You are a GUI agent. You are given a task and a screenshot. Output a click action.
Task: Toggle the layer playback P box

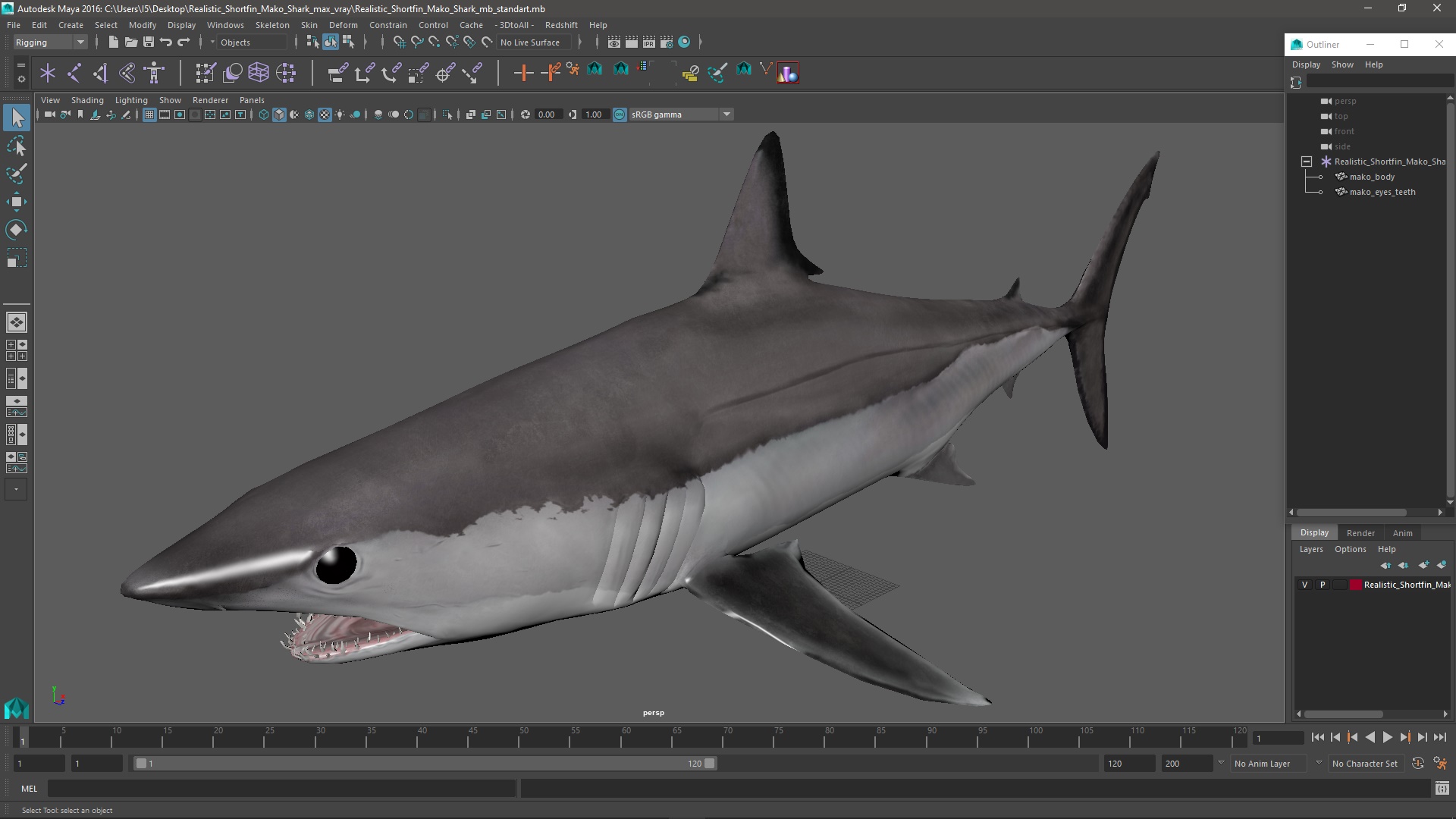click(x=1323, y=585)
